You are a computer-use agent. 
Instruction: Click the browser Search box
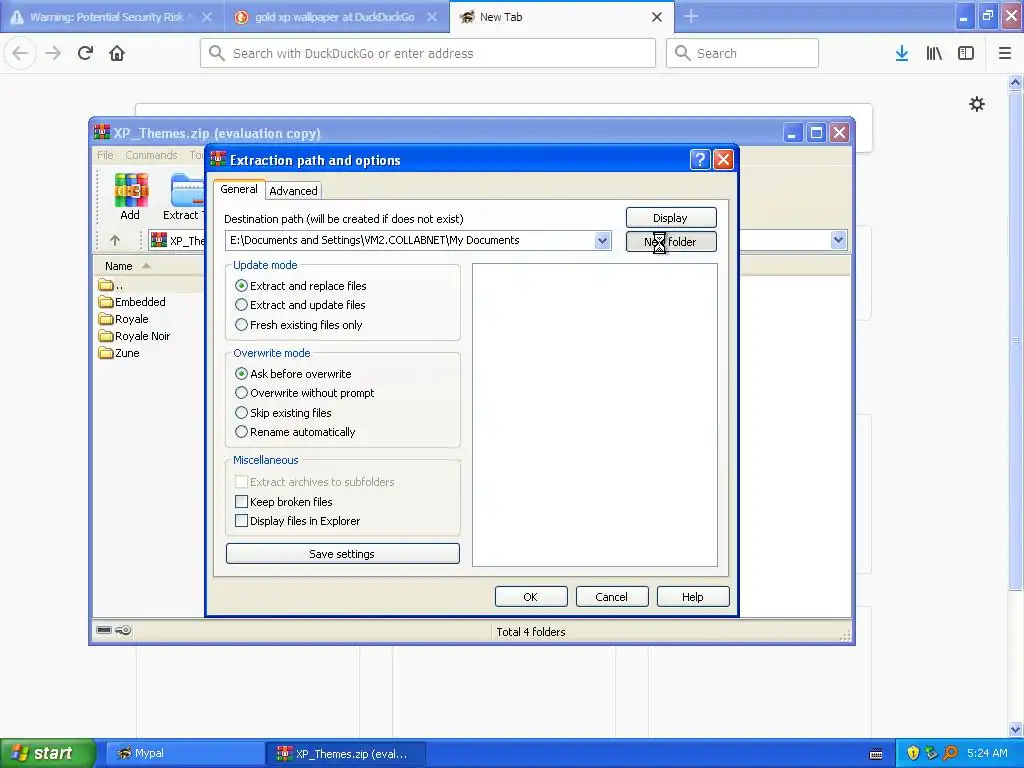pyautogui.click(x=743, y=54)
